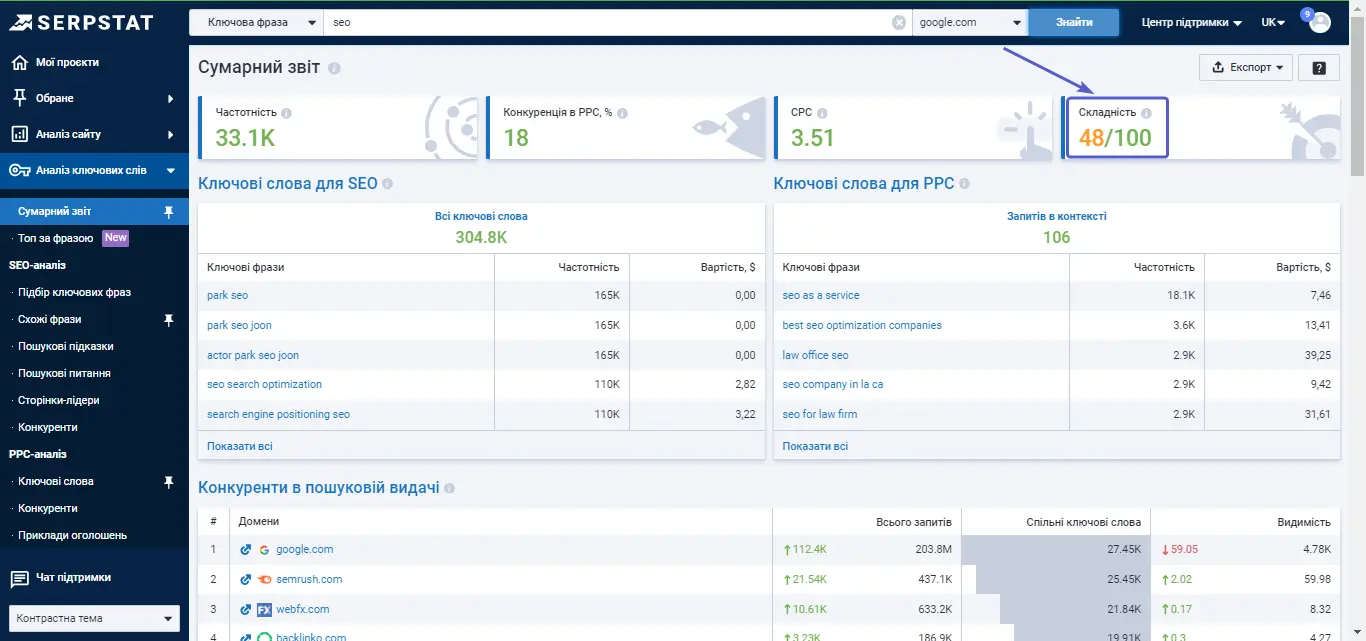Image resolution: width=1366 pixels, height=641 pixels.
Task: Open park seo joon keyword link
Action: coord(239,325)
